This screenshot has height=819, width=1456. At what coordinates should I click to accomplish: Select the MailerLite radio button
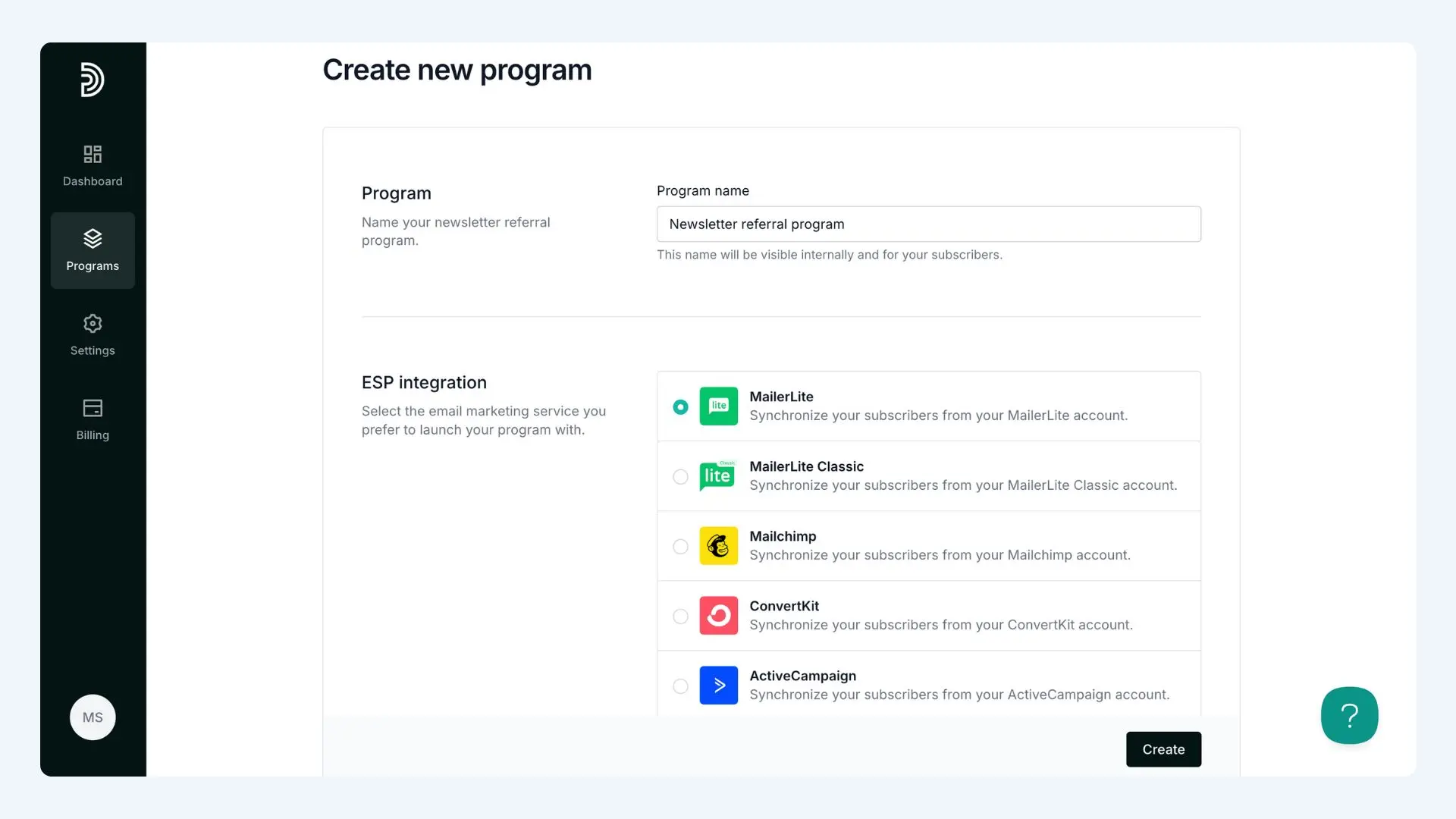[x=680, y=407]
